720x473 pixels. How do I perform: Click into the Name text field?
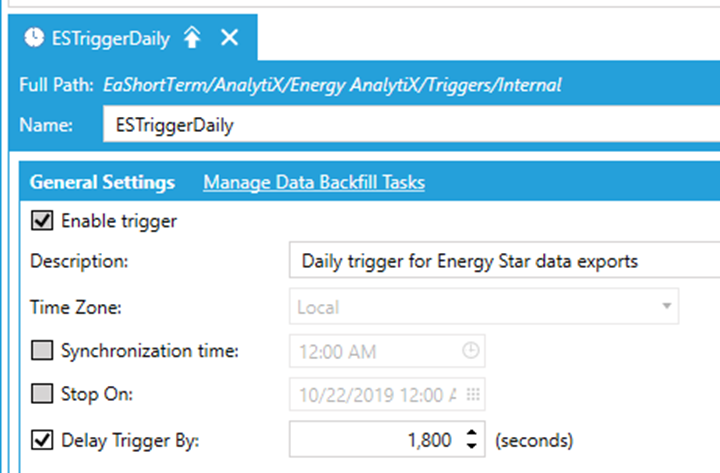411,124
